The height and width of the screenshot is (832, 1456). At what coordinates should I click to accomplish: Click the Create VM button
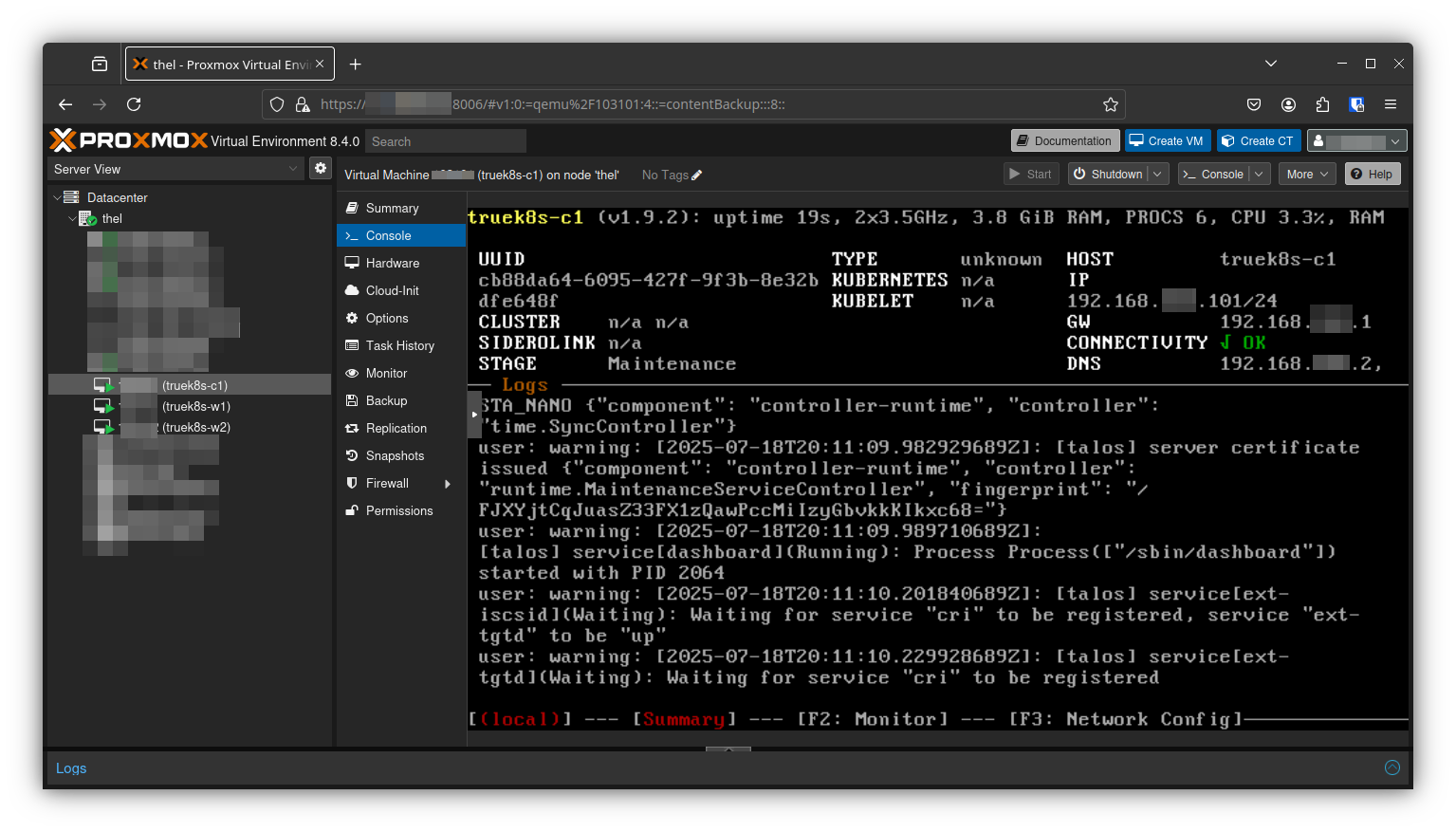(x=1166, y=141)
